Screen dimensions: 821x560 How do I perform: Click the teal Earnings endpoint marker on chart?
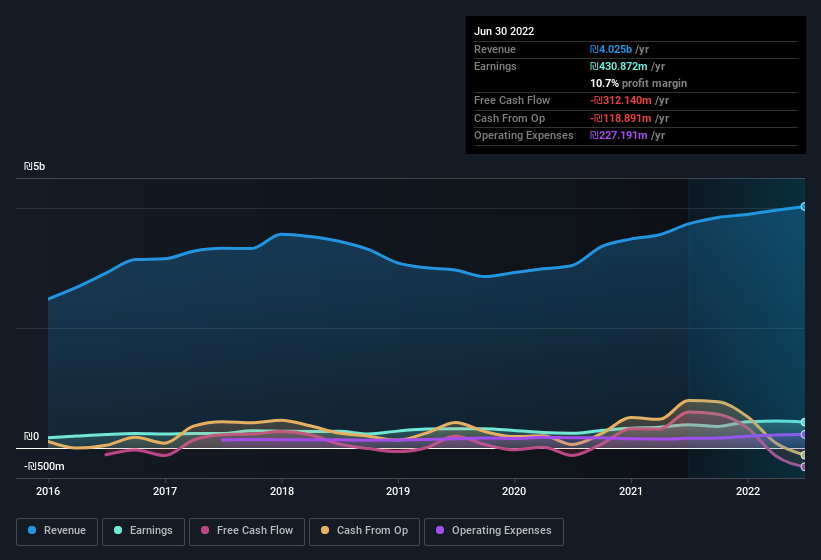tap(804, 422)
